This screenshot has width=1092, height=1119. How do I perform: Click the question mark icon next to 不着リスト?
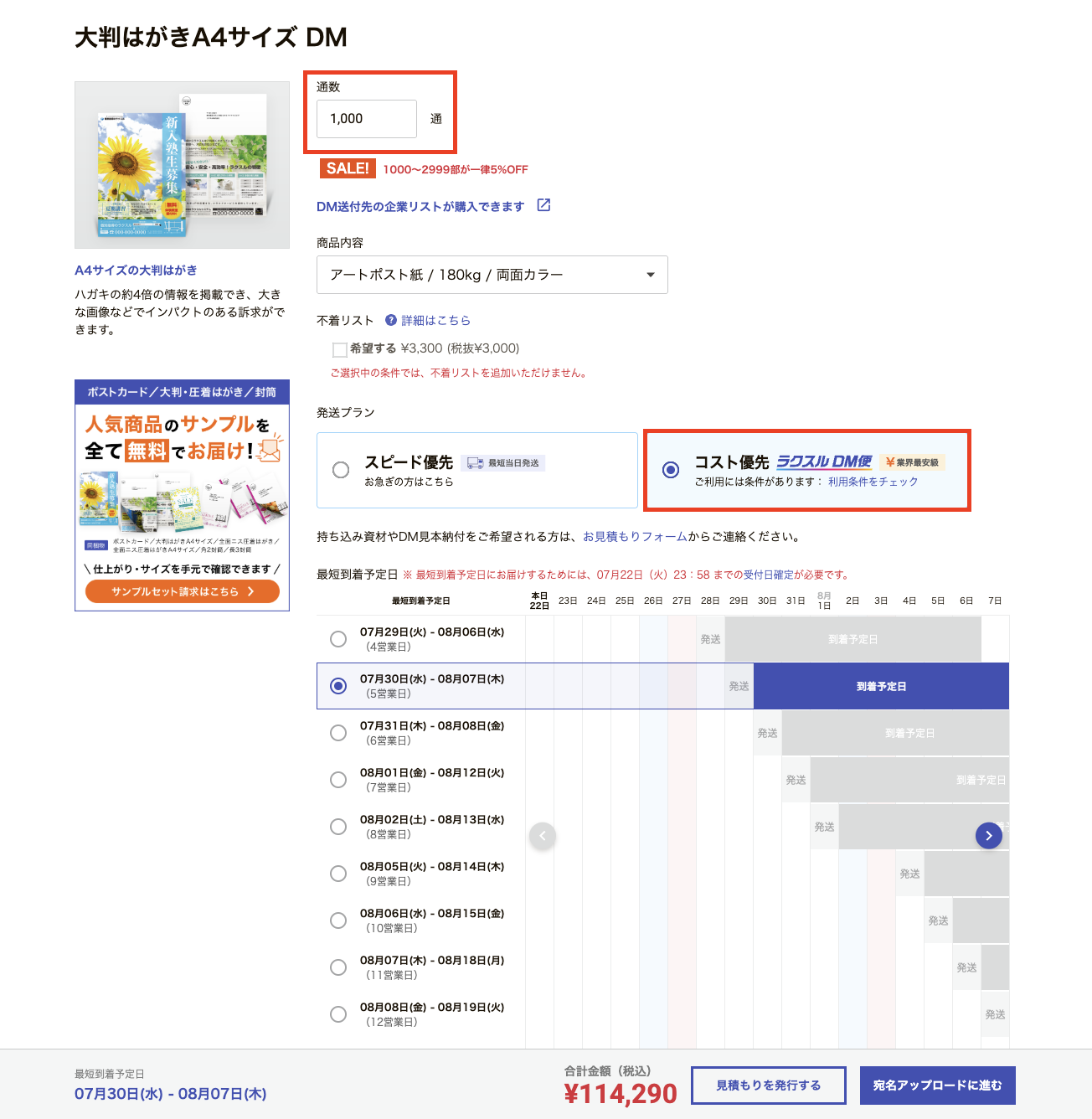coord(391,320)
